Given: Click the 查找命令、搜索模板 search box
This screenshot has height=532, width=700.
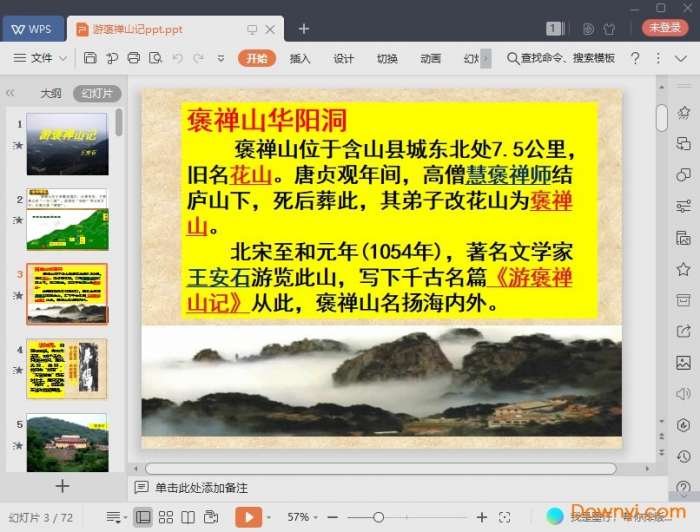Looking at the screenshot, I should pyautogui.click(x=561, y=58).
